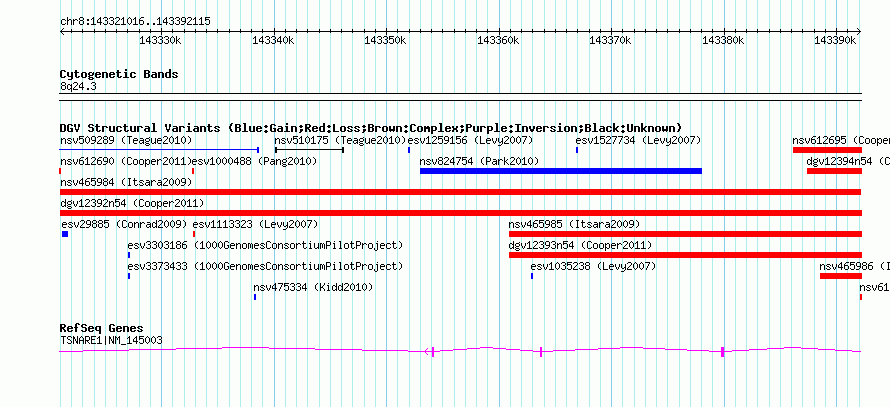This screenshot has width=890, height=407.
Task: Open the dgv12393n54 (Cooper2011) label
Action: tap(581, 245)
